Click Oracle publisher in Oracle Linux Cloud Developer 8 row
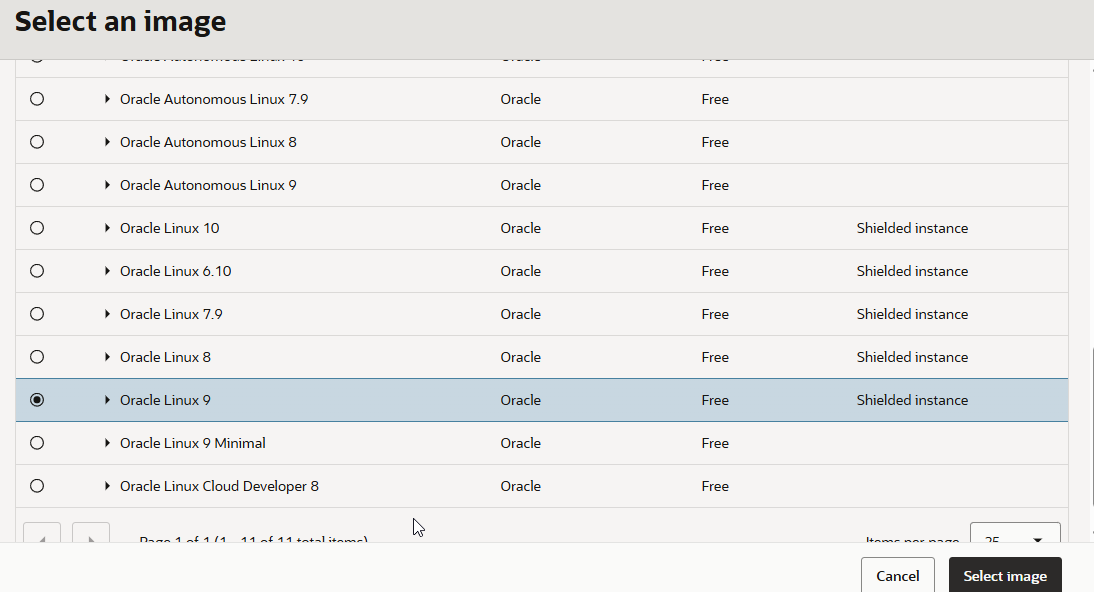 coord(520,486)
